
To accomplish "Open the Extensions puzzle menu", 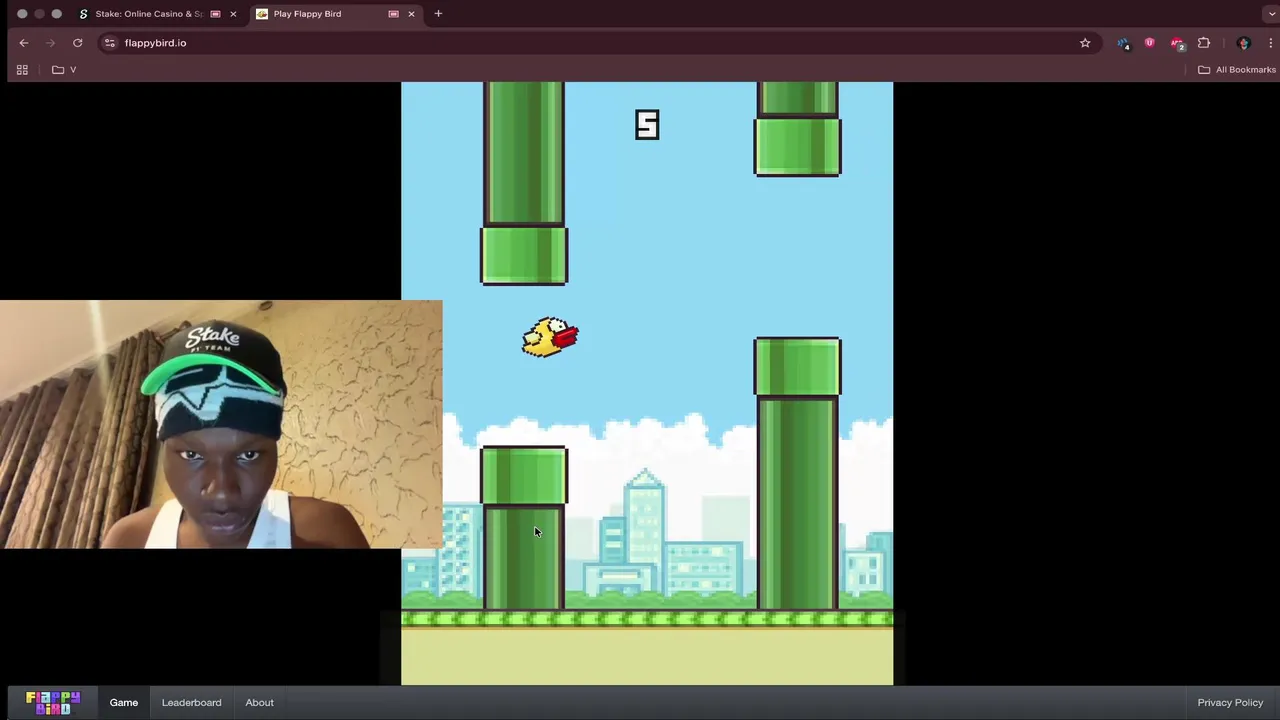I will 1204,43.
